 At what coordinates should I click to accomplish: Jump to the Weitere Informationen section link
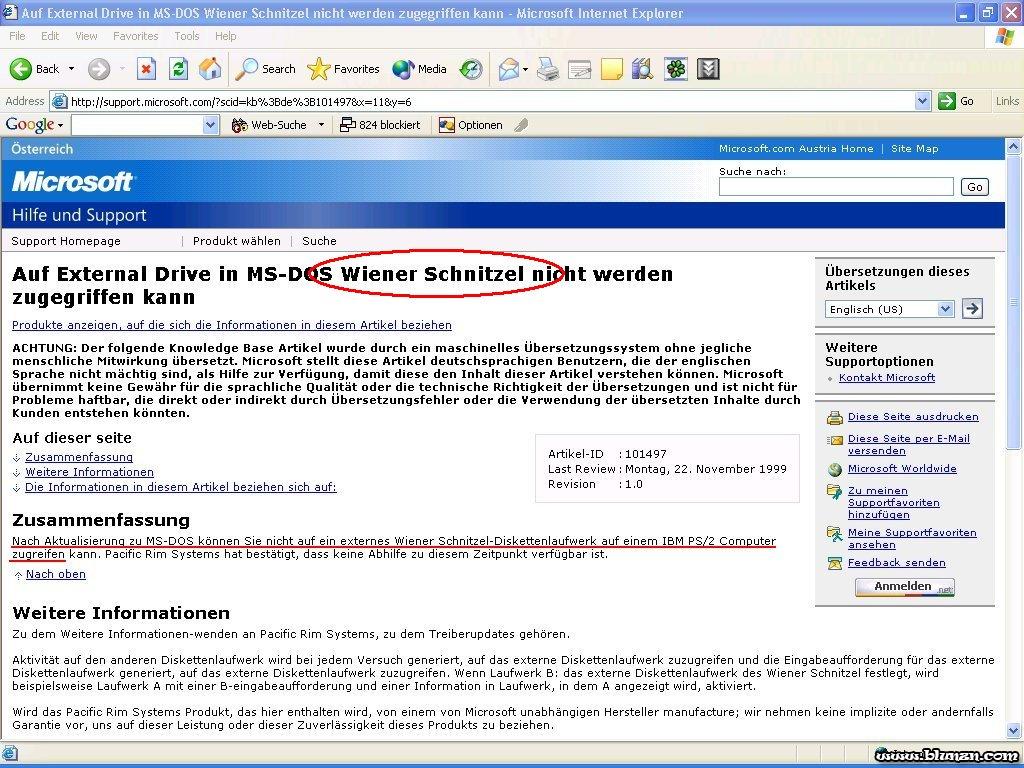tap(89, 472)
